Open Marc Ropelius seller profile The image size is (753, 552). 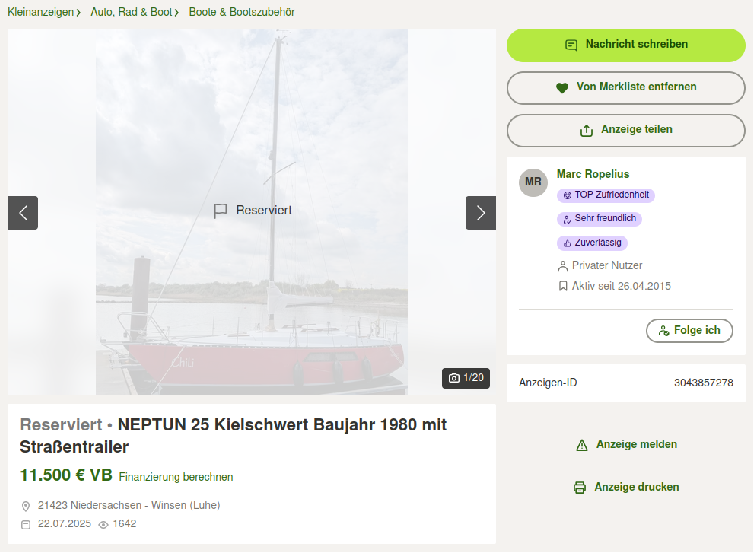[593, 174]
